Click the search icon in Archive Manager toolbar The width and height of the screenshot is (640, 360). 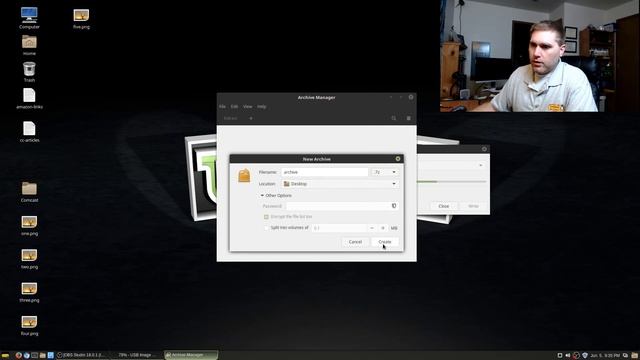(393, 118)
